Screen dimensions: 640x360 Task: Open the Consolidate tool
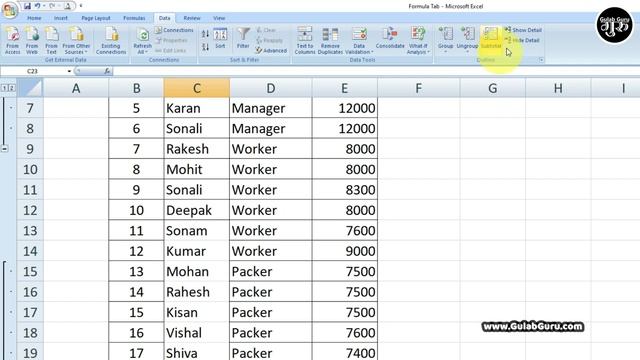coord(390,39)
